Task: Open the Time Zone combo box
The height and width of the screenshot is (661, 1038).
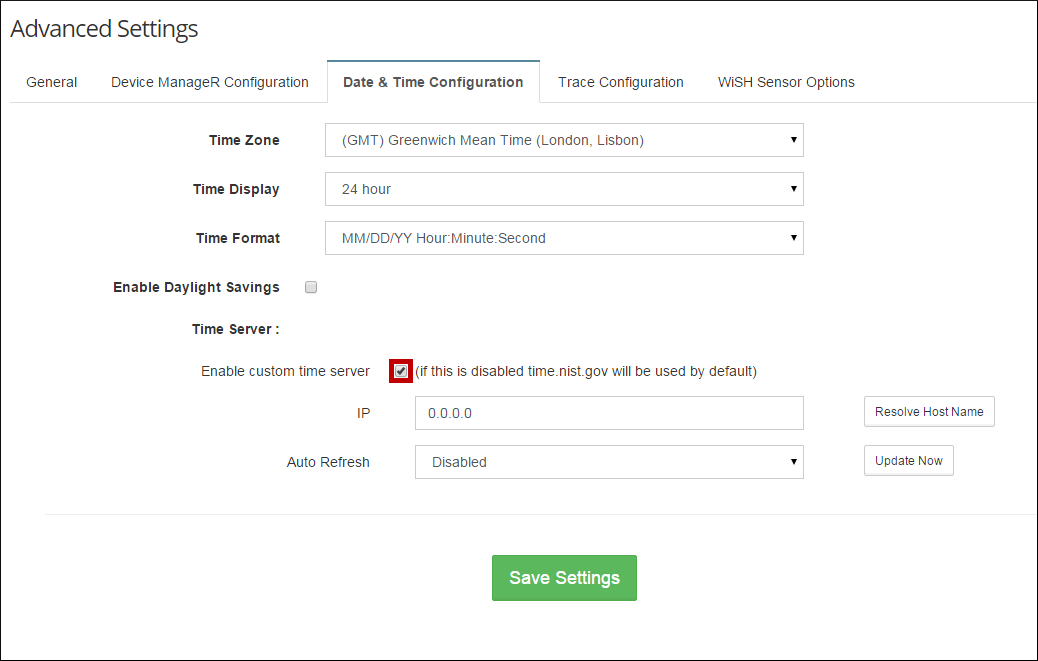Action: (x=564, y=140)
